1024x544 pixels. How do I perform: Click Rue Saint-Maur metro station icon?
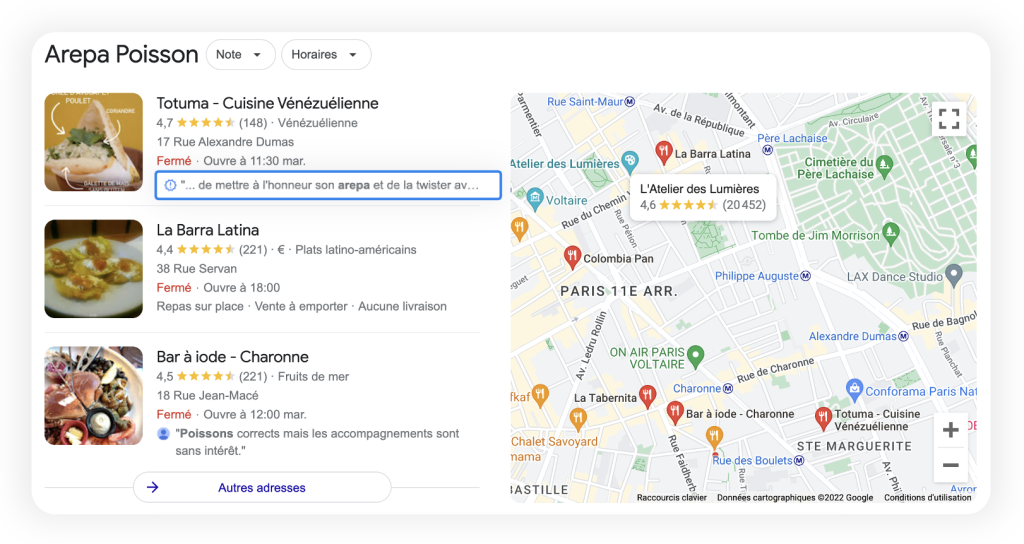630,102
